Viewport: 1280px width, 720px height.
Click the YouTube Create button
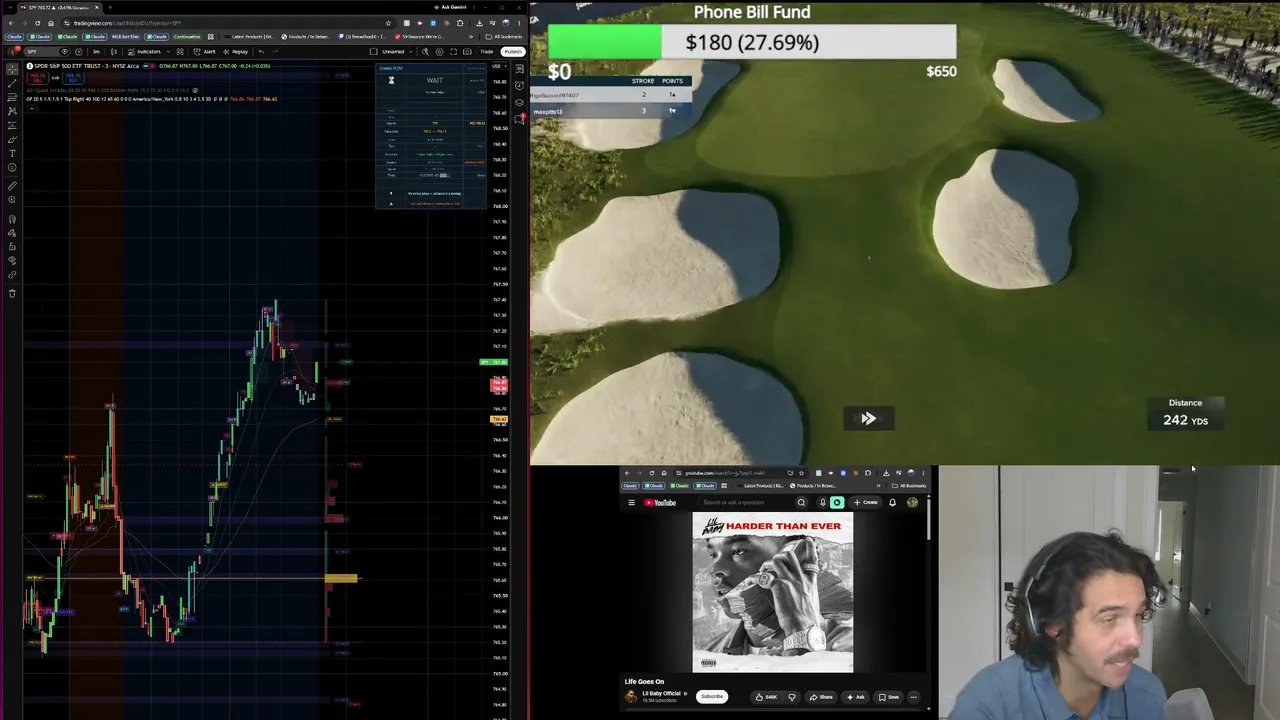coord(866,503)
